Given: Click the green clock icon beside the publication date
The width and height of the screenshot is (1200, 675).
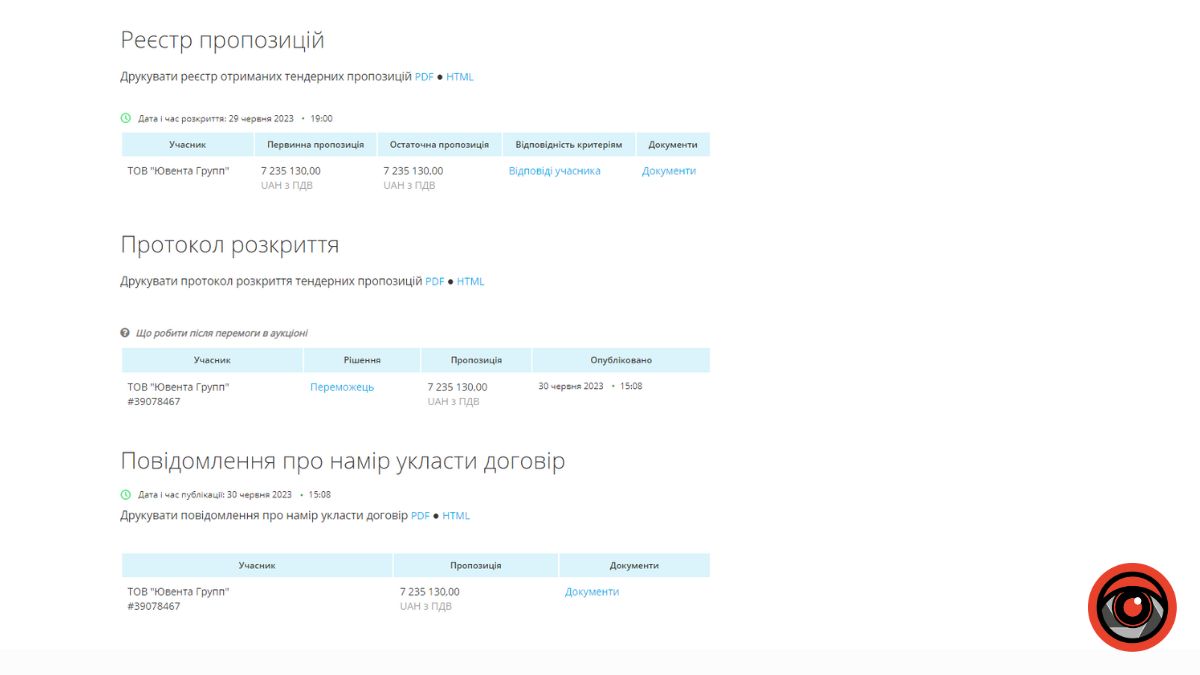Looking at the screenshot, I should click(x=126, y=494).
